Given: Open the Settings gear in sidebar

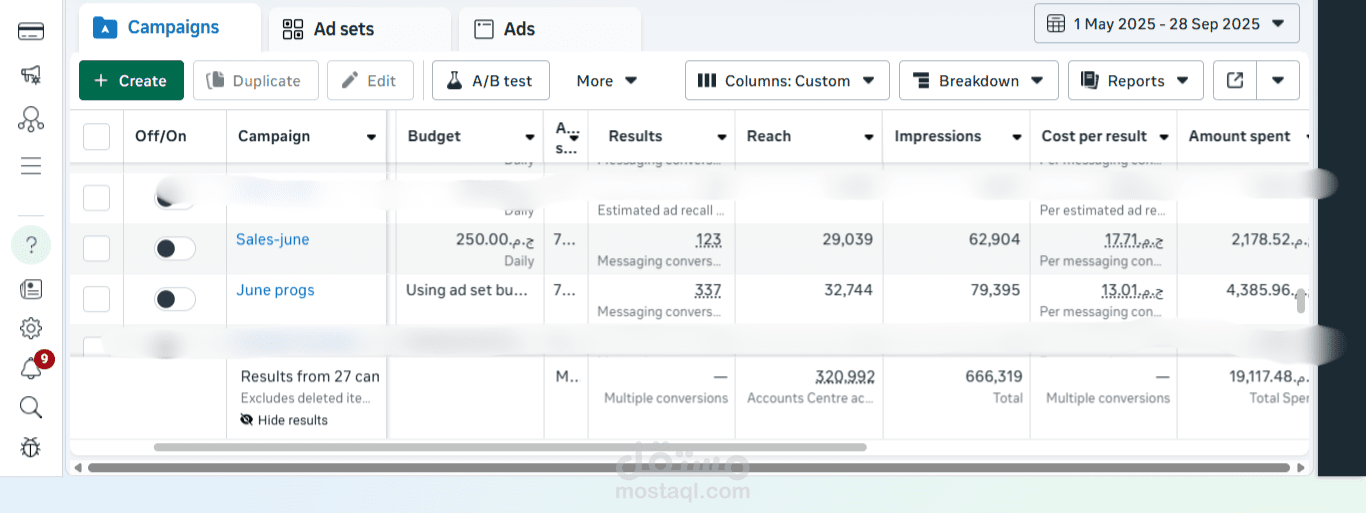Looking at the screenshot, I should [31, 328].
